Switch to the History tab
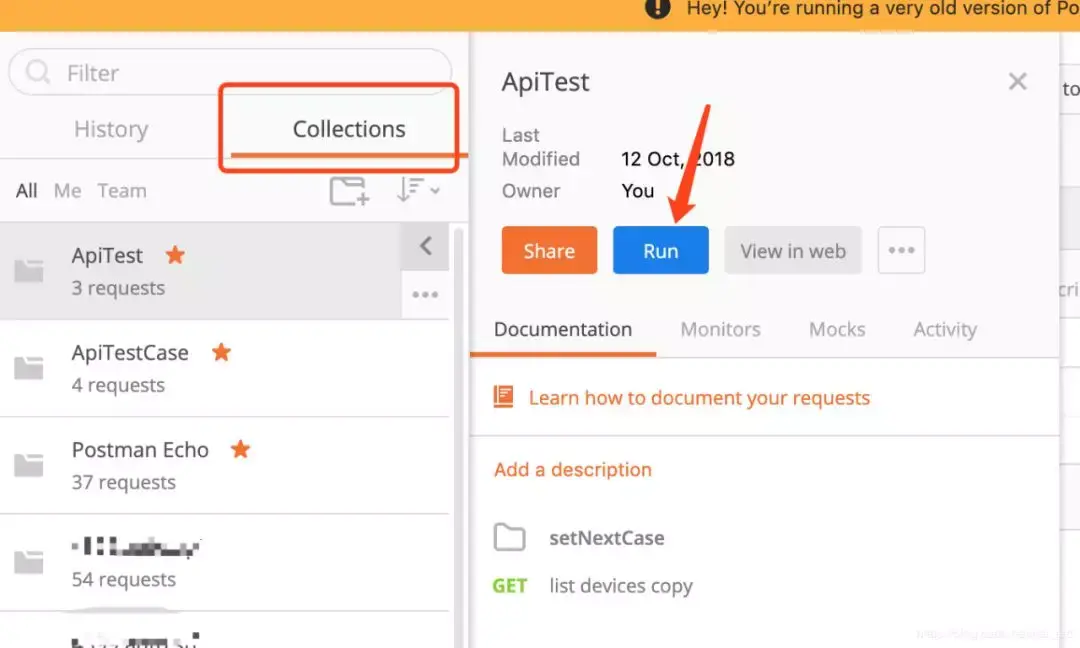Viewport: 1080px width, 648px height. coord(111,129)
